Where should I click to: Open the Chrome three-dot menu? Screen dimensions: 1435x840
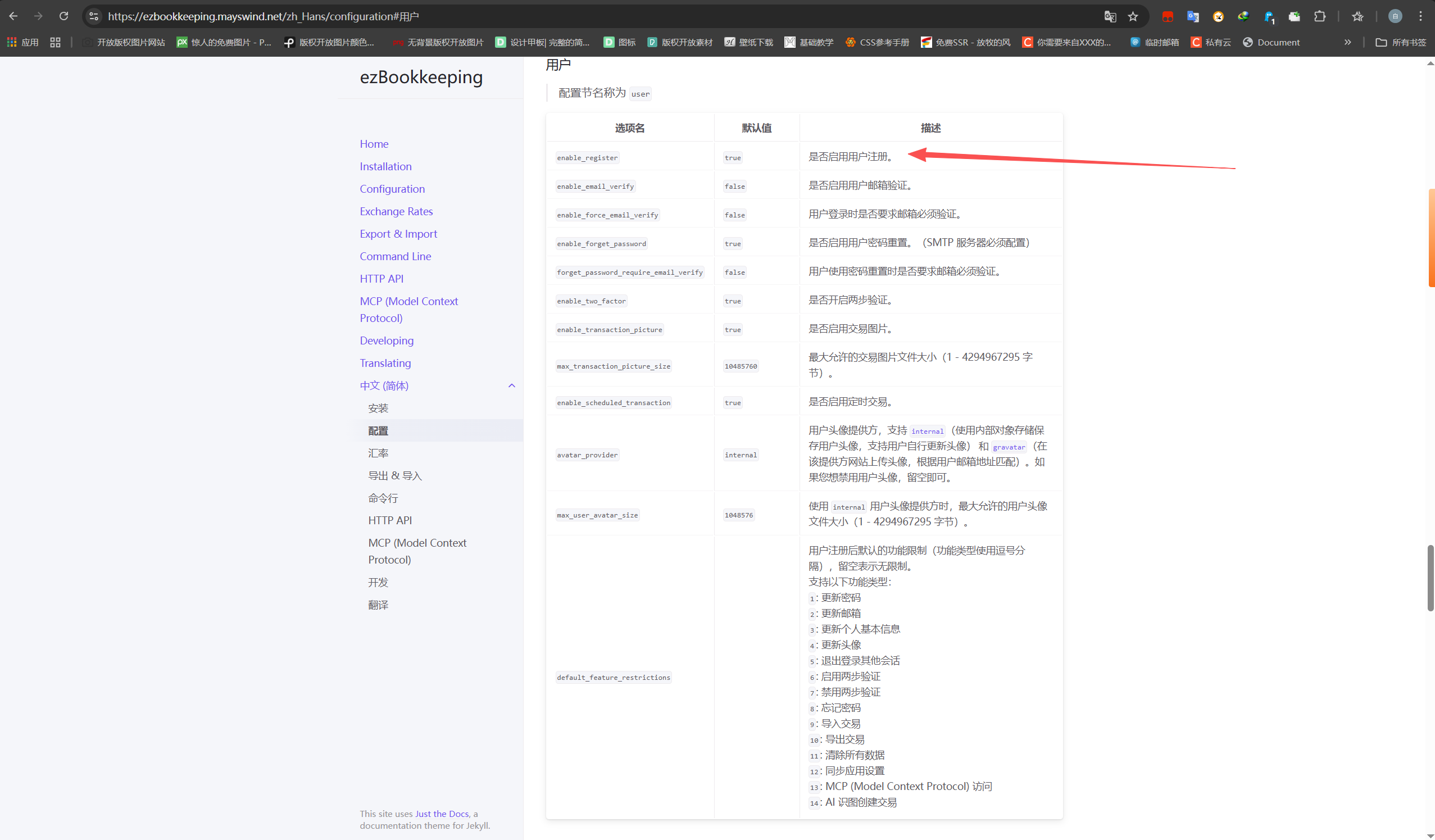(x=1420, y=16)
